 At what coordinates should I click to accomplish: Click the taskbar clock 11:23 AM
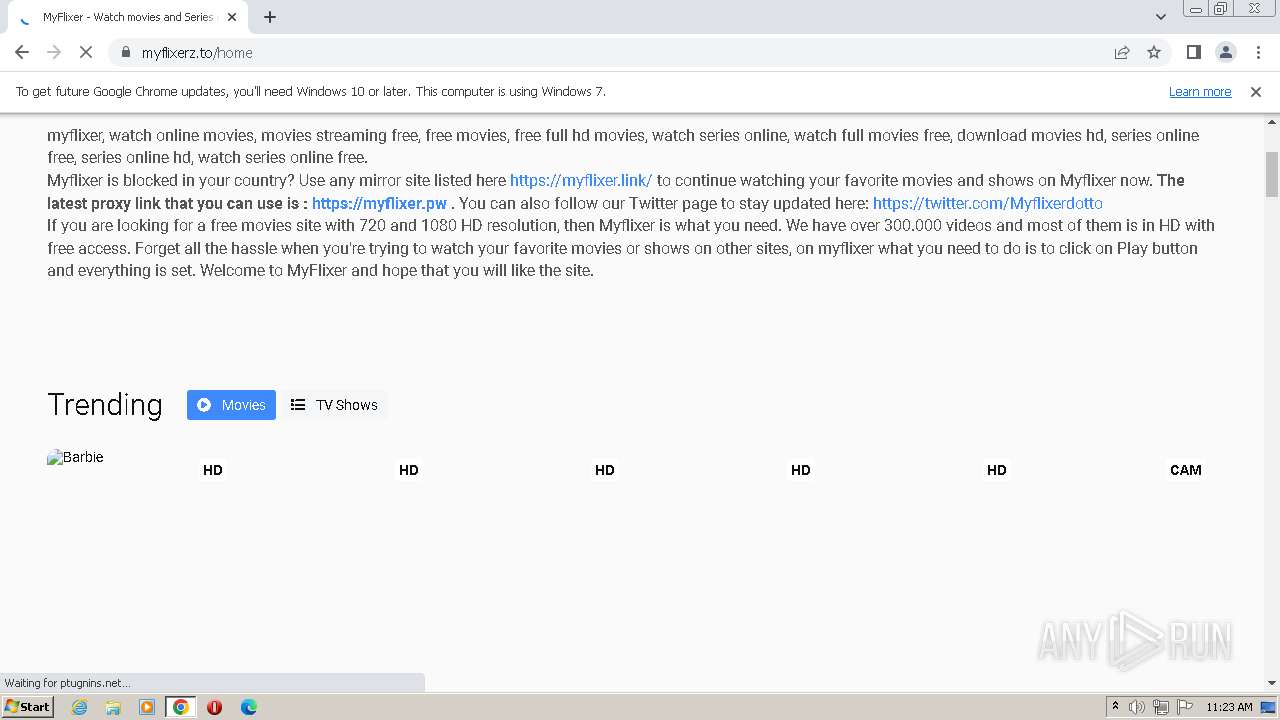click(1229, 707)
